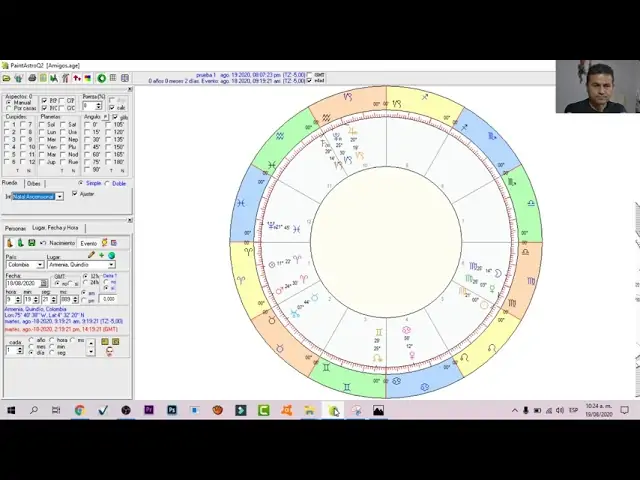Click the green plus add place icon
640x480 pixels.
(x=102, y=255)
